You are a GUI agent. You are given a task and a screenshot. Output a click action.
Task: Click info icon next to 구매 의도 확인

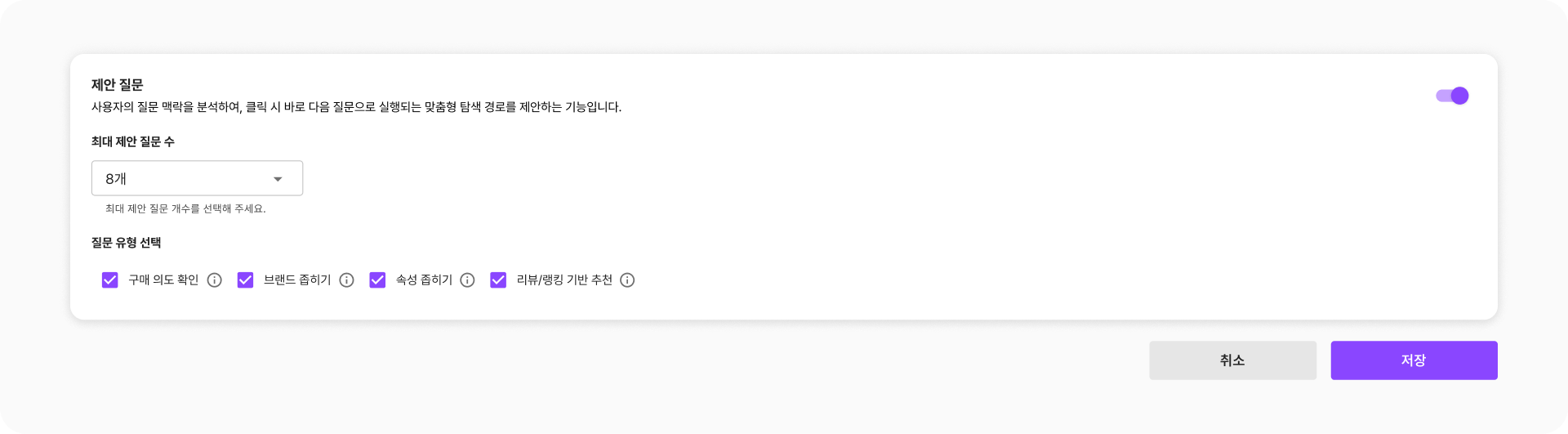(x=215, y=280)
